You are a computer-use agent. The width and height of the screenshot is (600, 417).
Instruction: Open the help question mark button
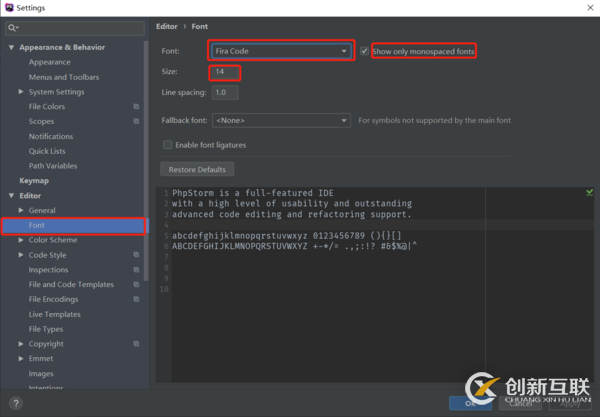[x=16, y=403]
